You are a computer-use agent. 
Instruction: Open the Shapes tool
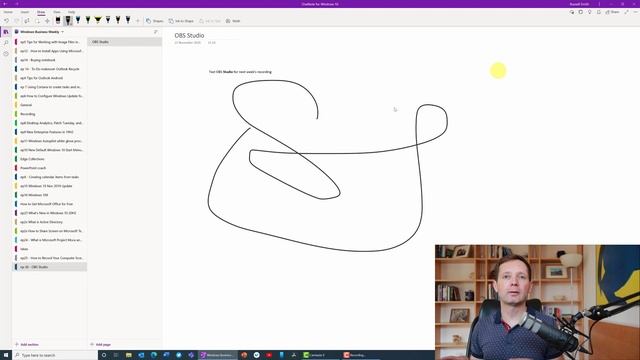[155, 21]
